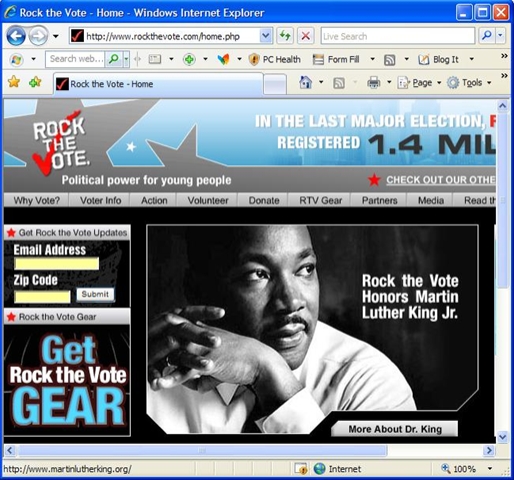Open the Action nav item
Viewport: 514px width, 480px height.
(x=154, y=200)
